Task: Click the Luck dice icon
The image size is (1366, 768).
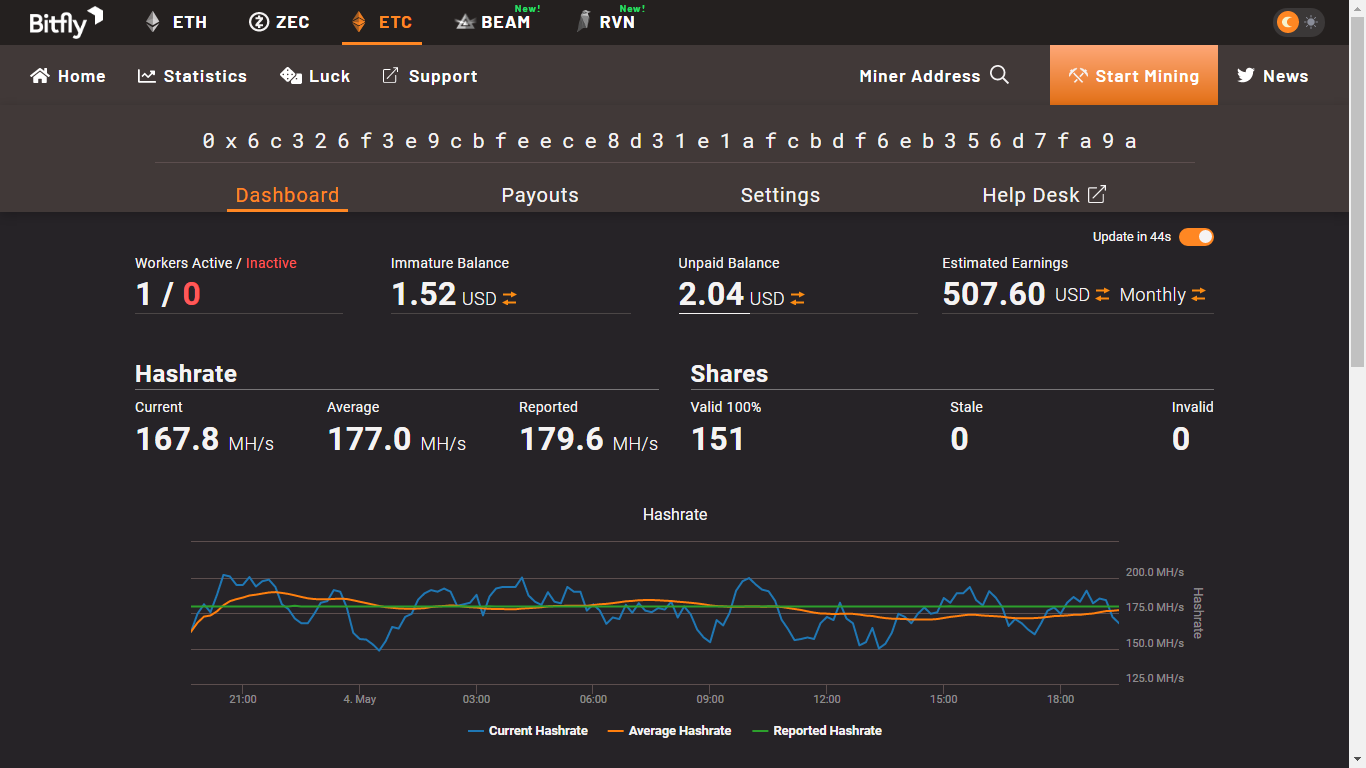Action: point(291,76)
